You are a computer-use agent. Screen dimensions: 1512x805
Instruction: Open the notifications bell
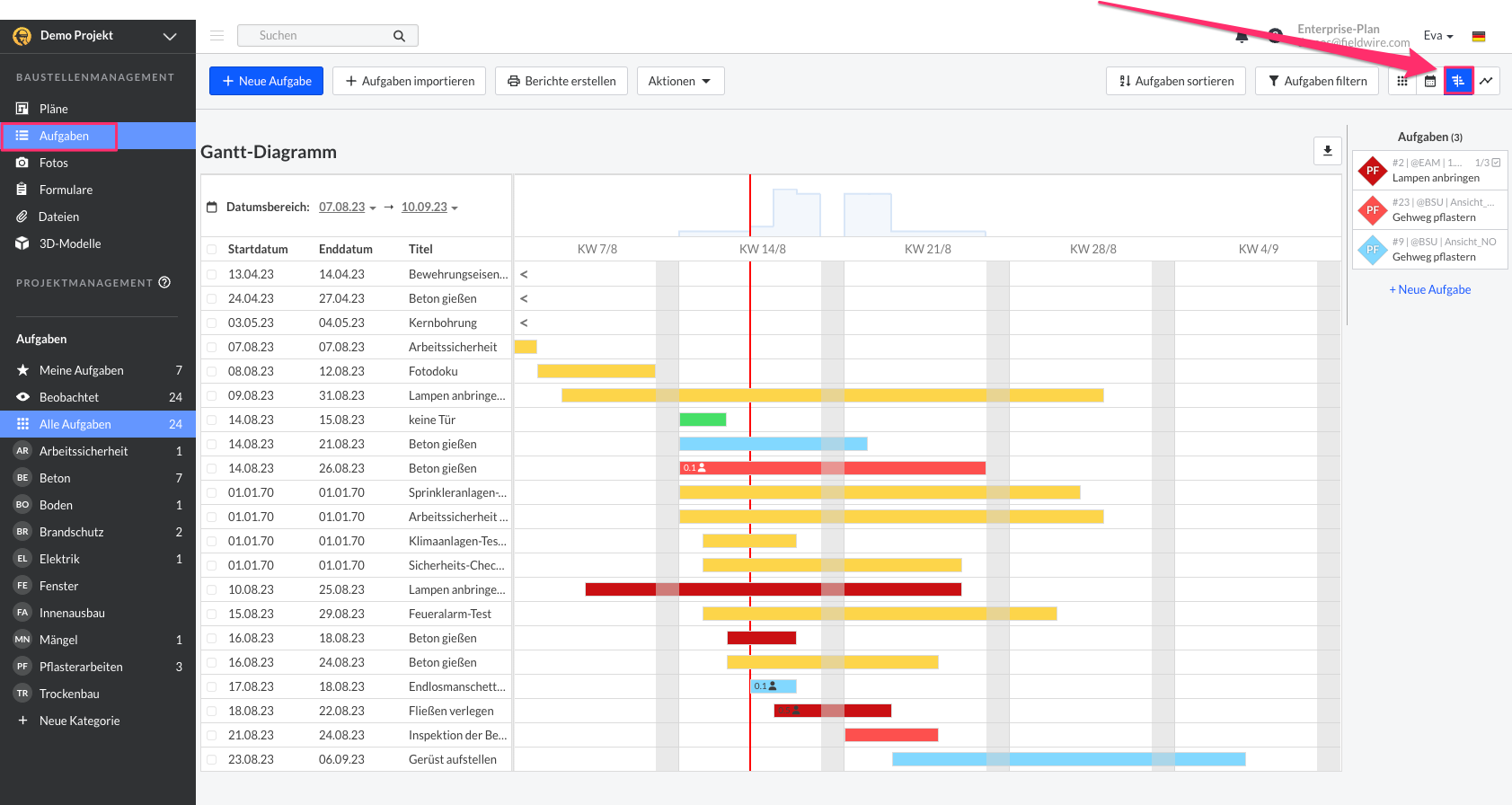pyautogui.click(x=1242, y=36)
